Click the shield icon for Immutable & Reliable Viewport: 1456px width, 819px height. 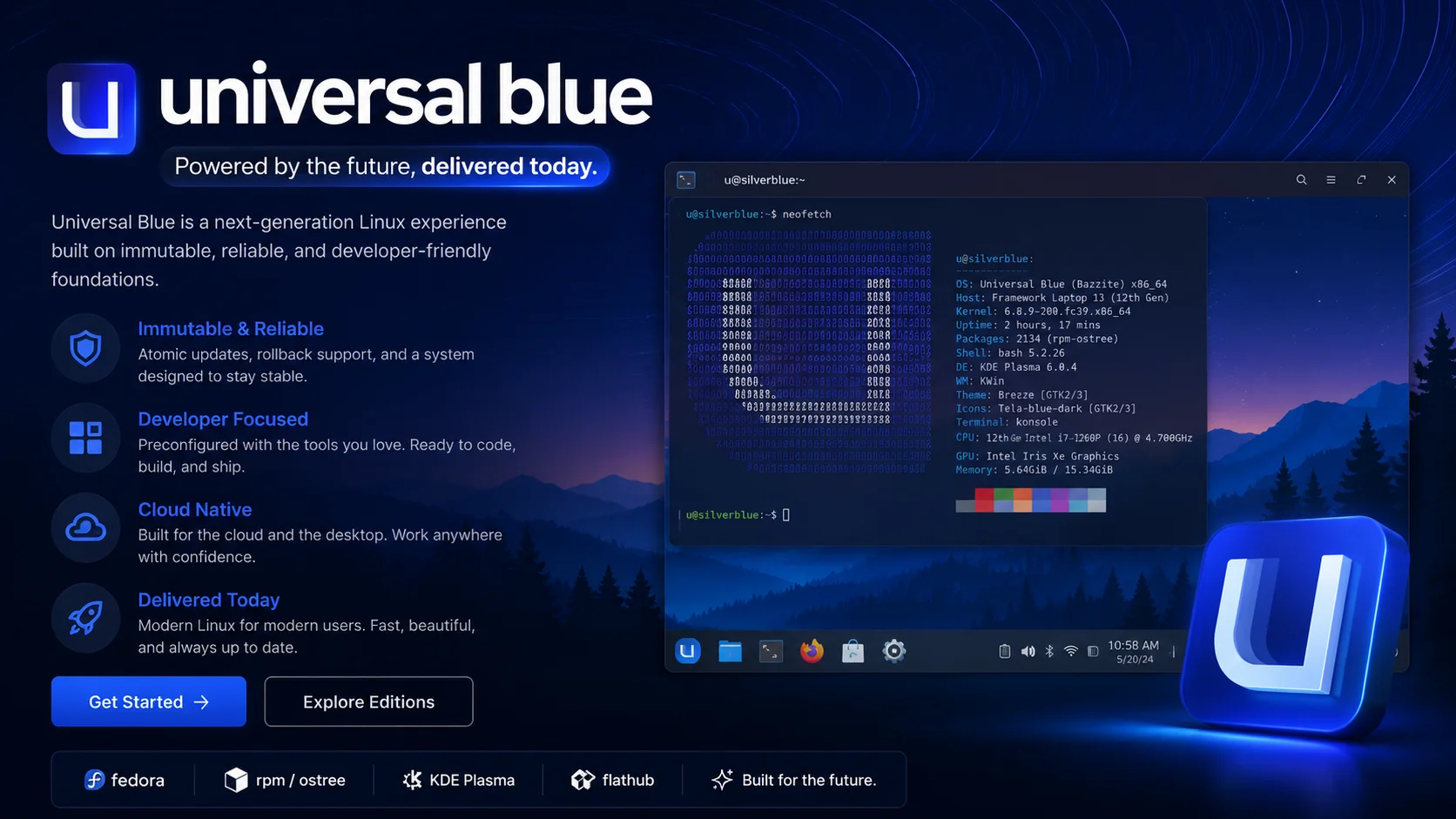point(85,349)
